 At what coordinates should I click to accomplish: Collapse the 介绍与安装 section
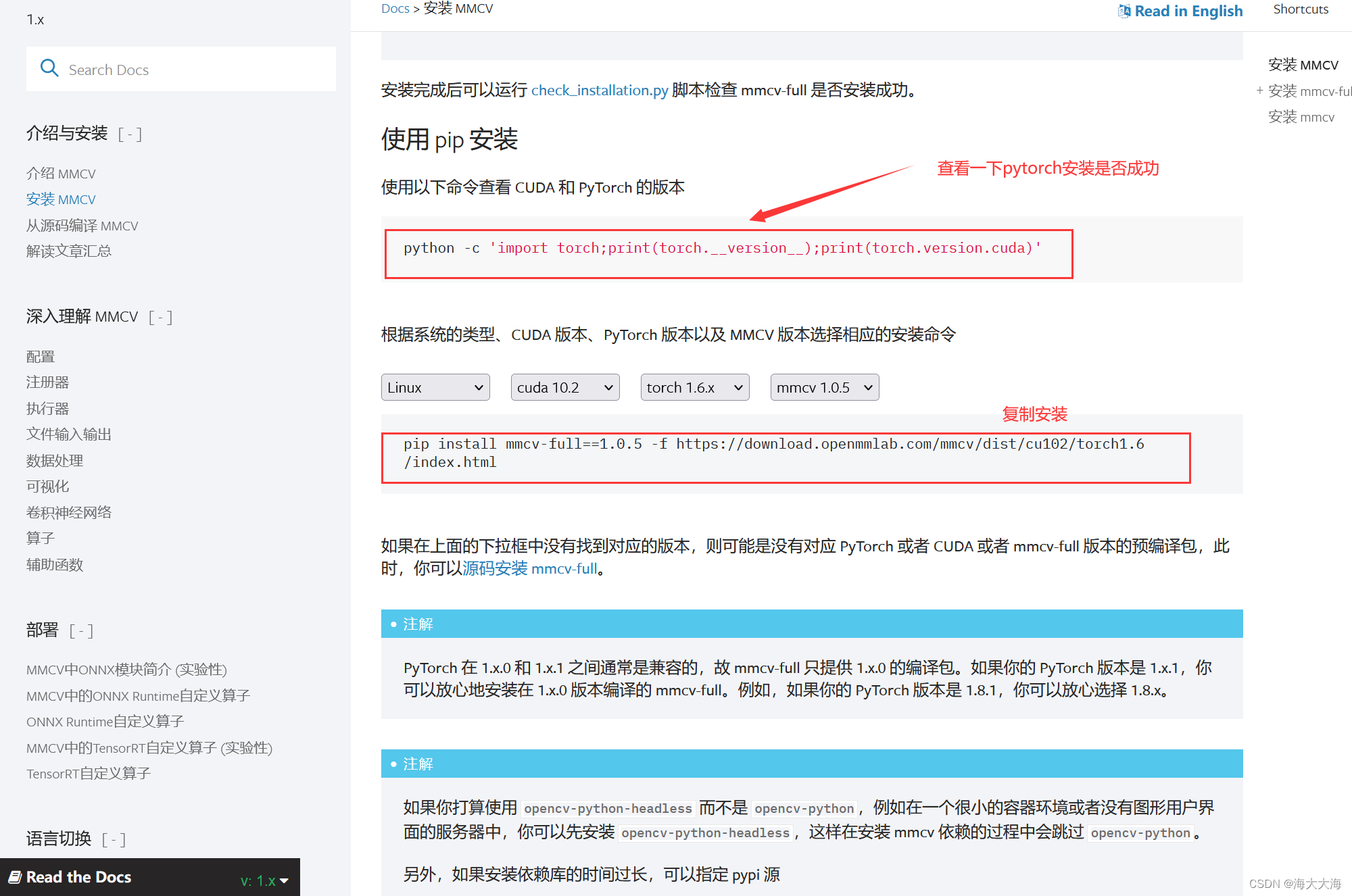(x=129, y=134)
